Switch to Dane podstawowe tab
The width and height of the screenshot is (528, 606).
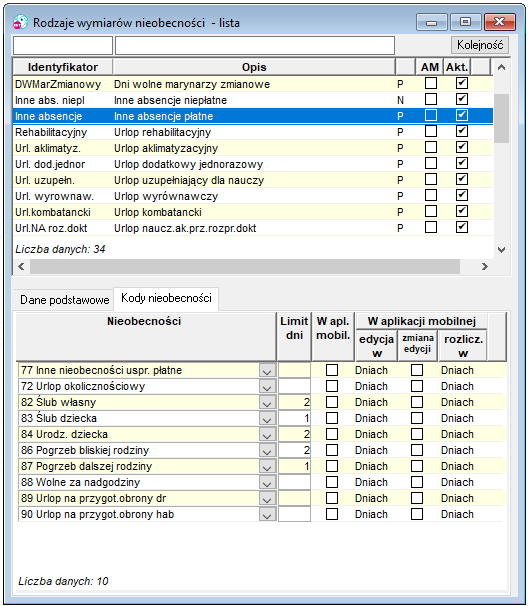[65, 300]
